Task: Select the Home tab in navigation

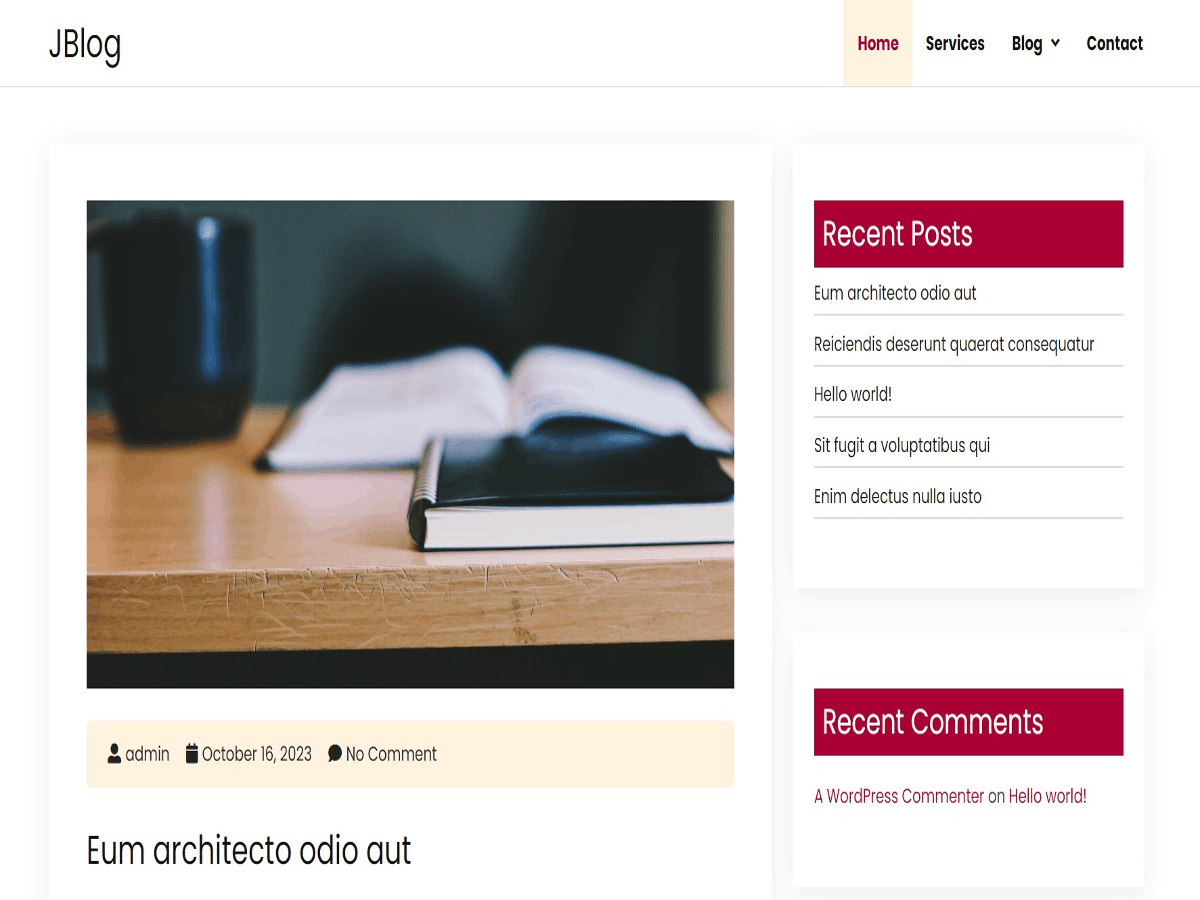Action: tap(877, 43)
